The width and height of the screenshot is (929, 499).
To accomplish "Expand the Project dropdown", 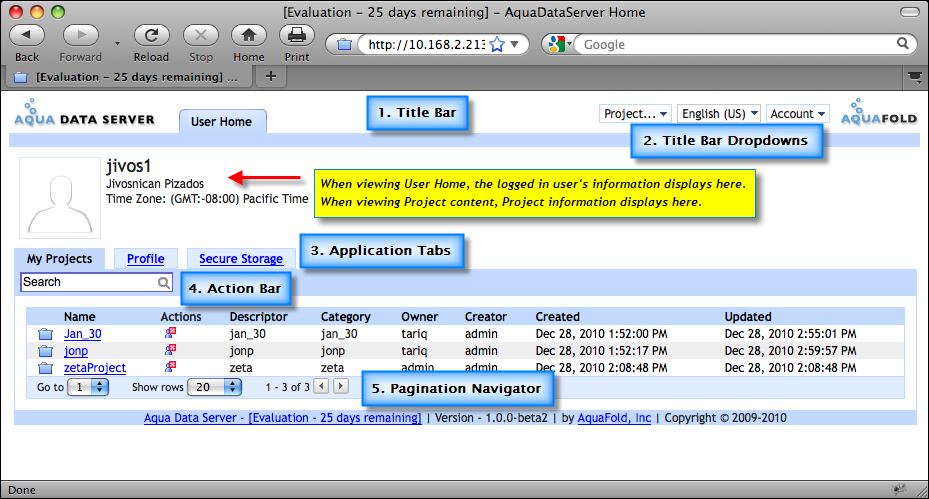I will click(x=636, y=114).
